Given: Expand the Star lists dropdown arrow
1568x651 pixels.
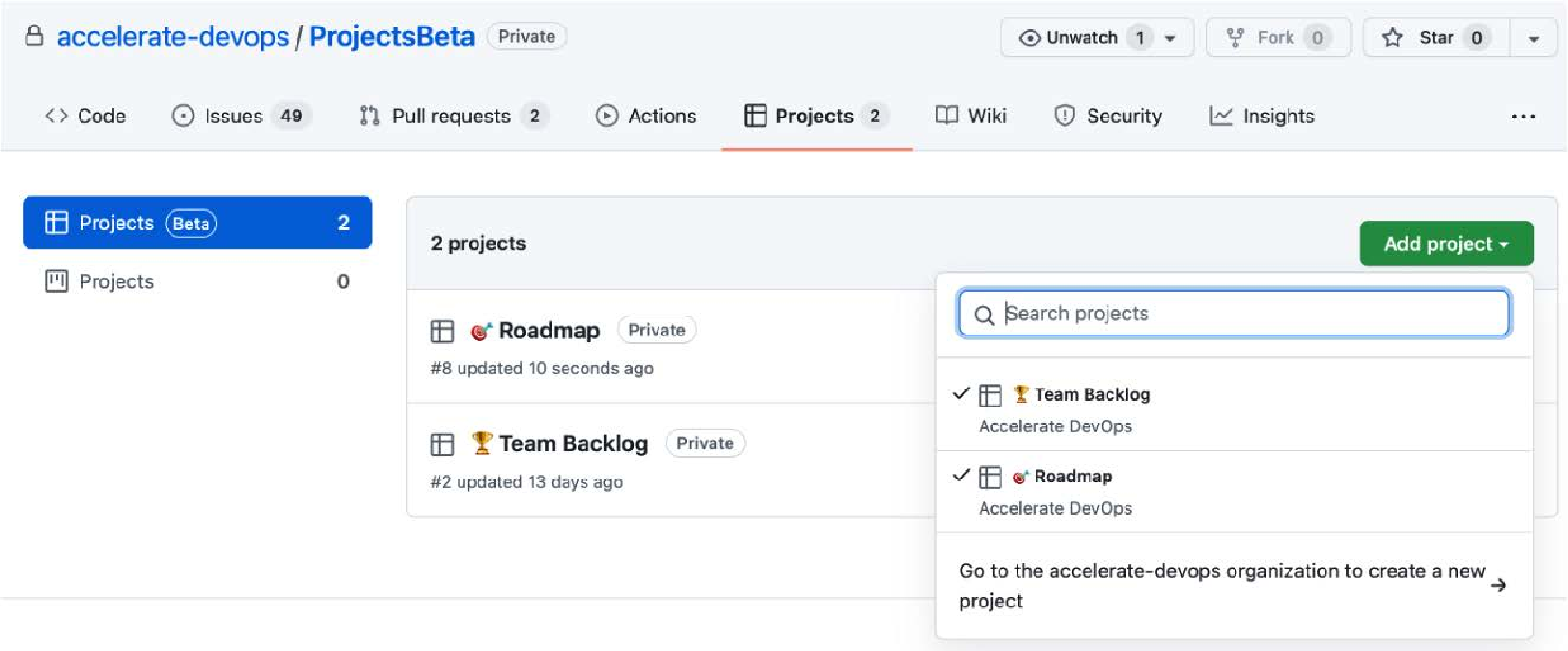Looking at the screenshot, I should click(x=1533, y=39).
